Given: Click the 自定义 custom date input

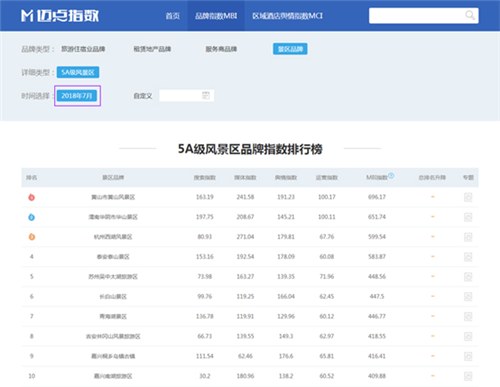Looking at the screenshot, I should pos(186,96).
